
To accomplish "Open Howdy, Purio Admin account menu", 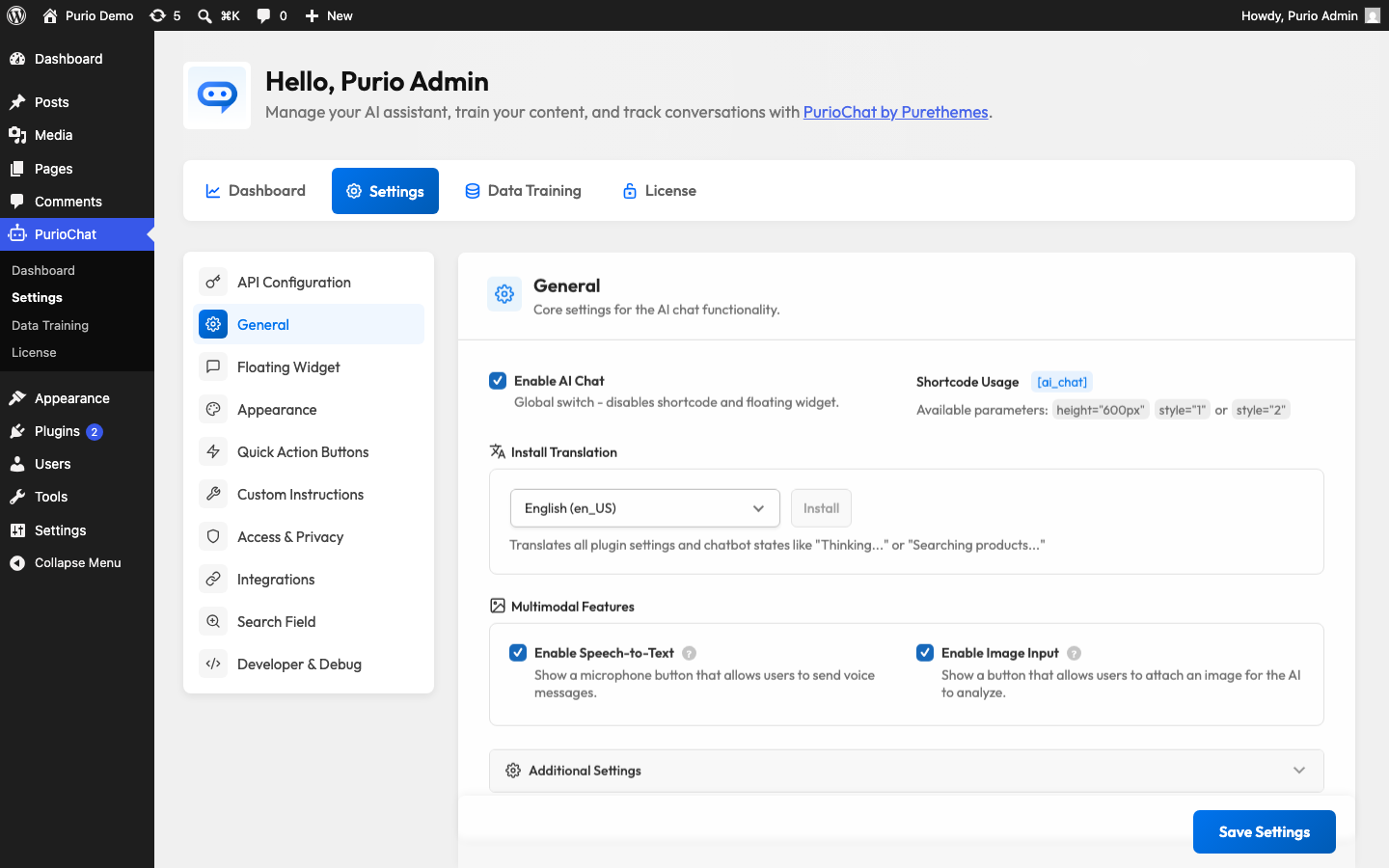I will (1311, 15).
